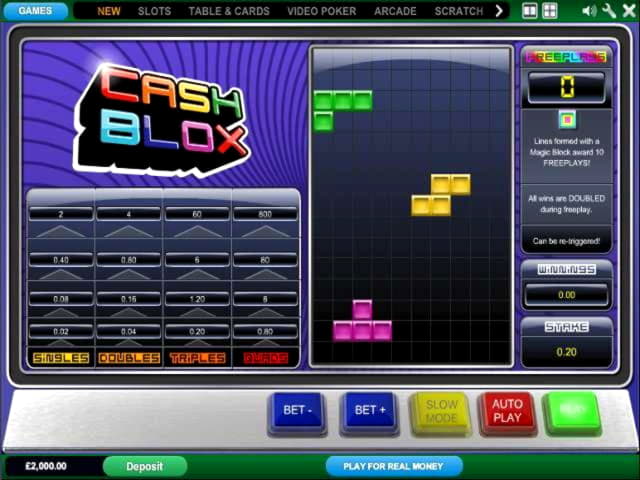Viewport: 640px width, 480px height.
Task: Click the FREEPLAYS heading
Action: click(x=567, y=57)
